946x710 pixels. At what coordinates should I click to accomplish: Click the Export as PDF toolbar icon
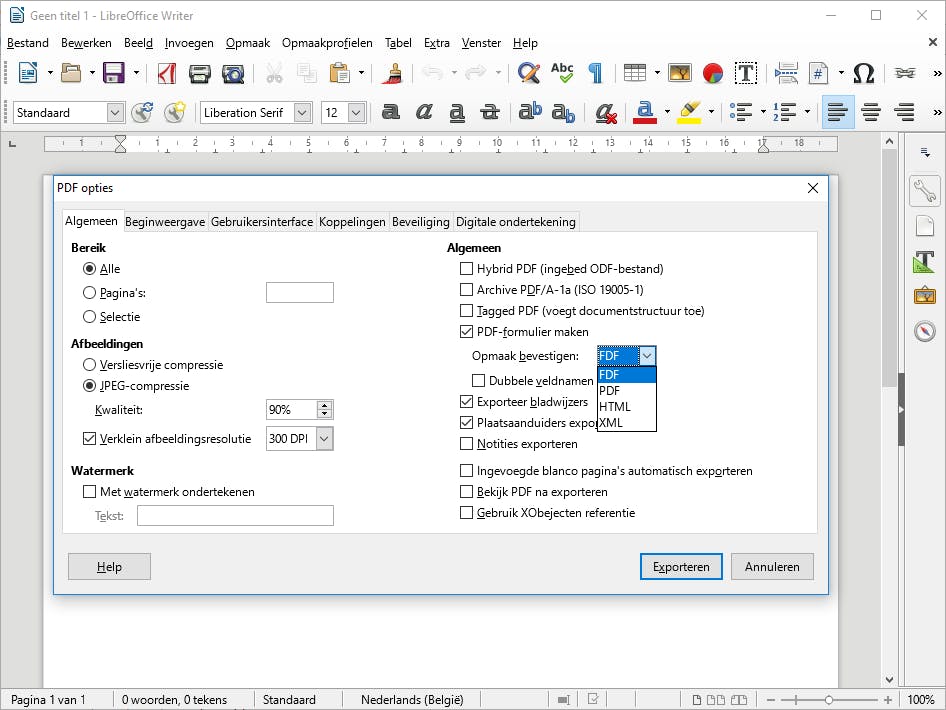pyautogui.click(x=167, y=73)
